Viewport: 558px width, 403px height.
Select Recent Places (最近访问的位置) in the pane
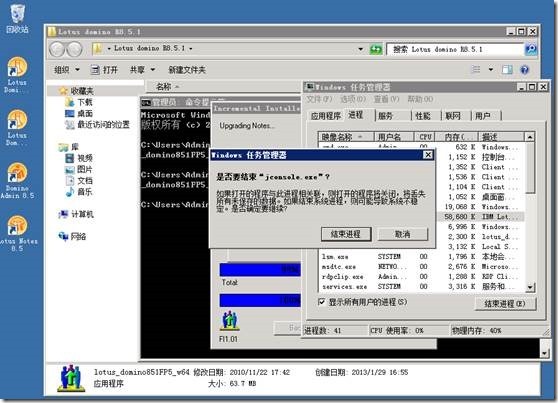pyautogui.click(x=98, y=125)
